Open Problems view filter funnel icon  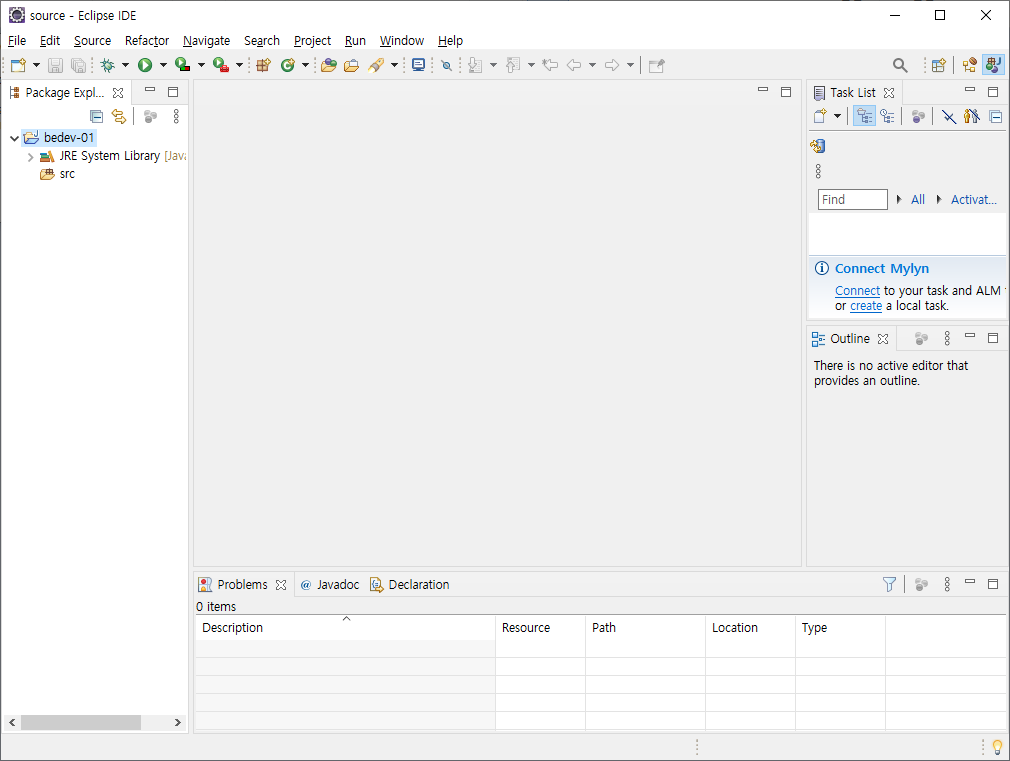point(889,584)
